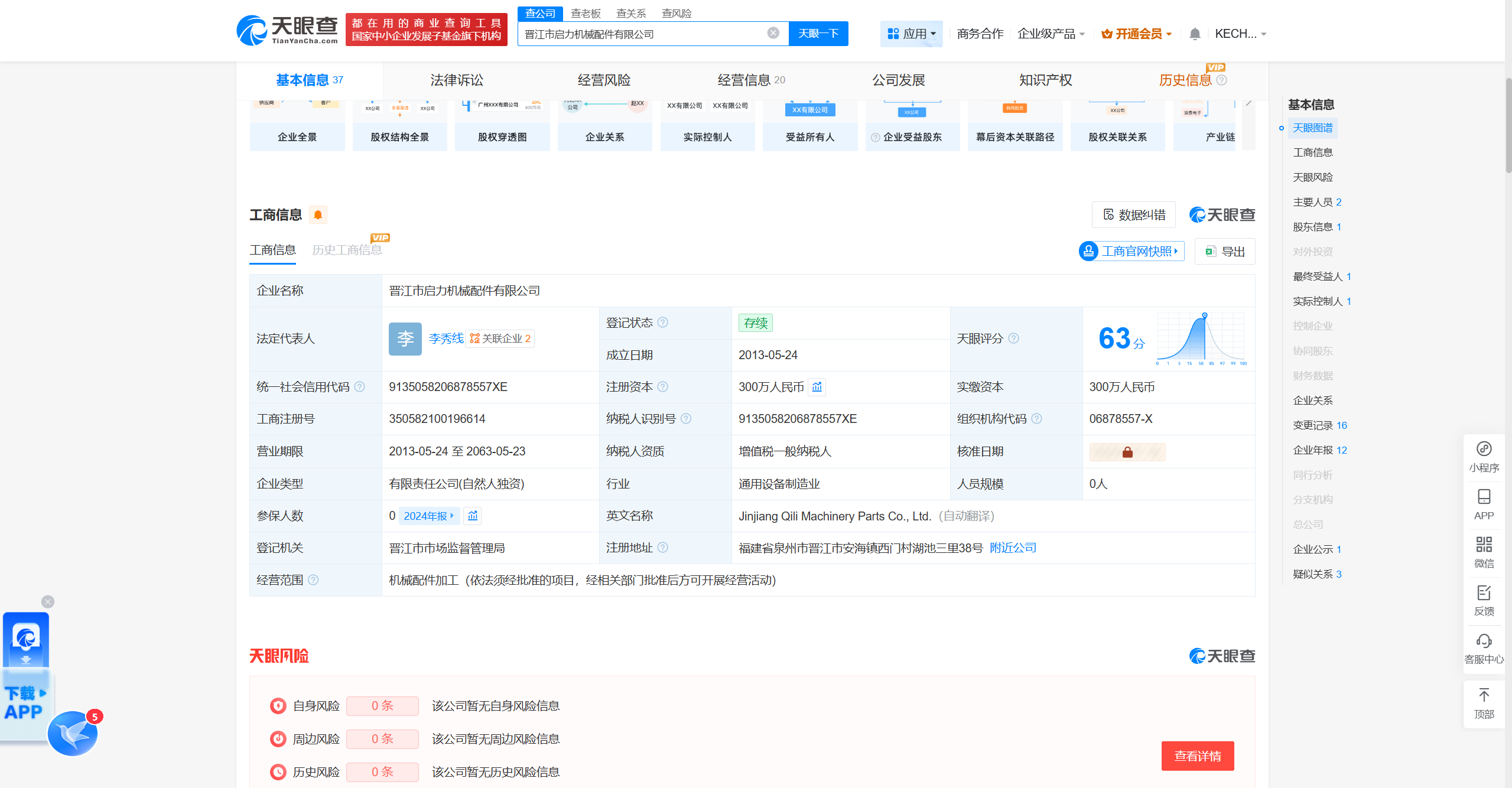Close the floating APP download banner
The height and width of the screenshot is (788, 1512).
(48, 601)
